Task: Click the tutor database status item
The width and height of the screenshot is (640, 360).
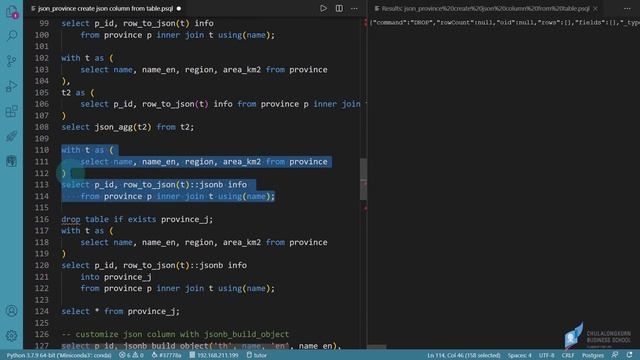Action: point(257,355)
